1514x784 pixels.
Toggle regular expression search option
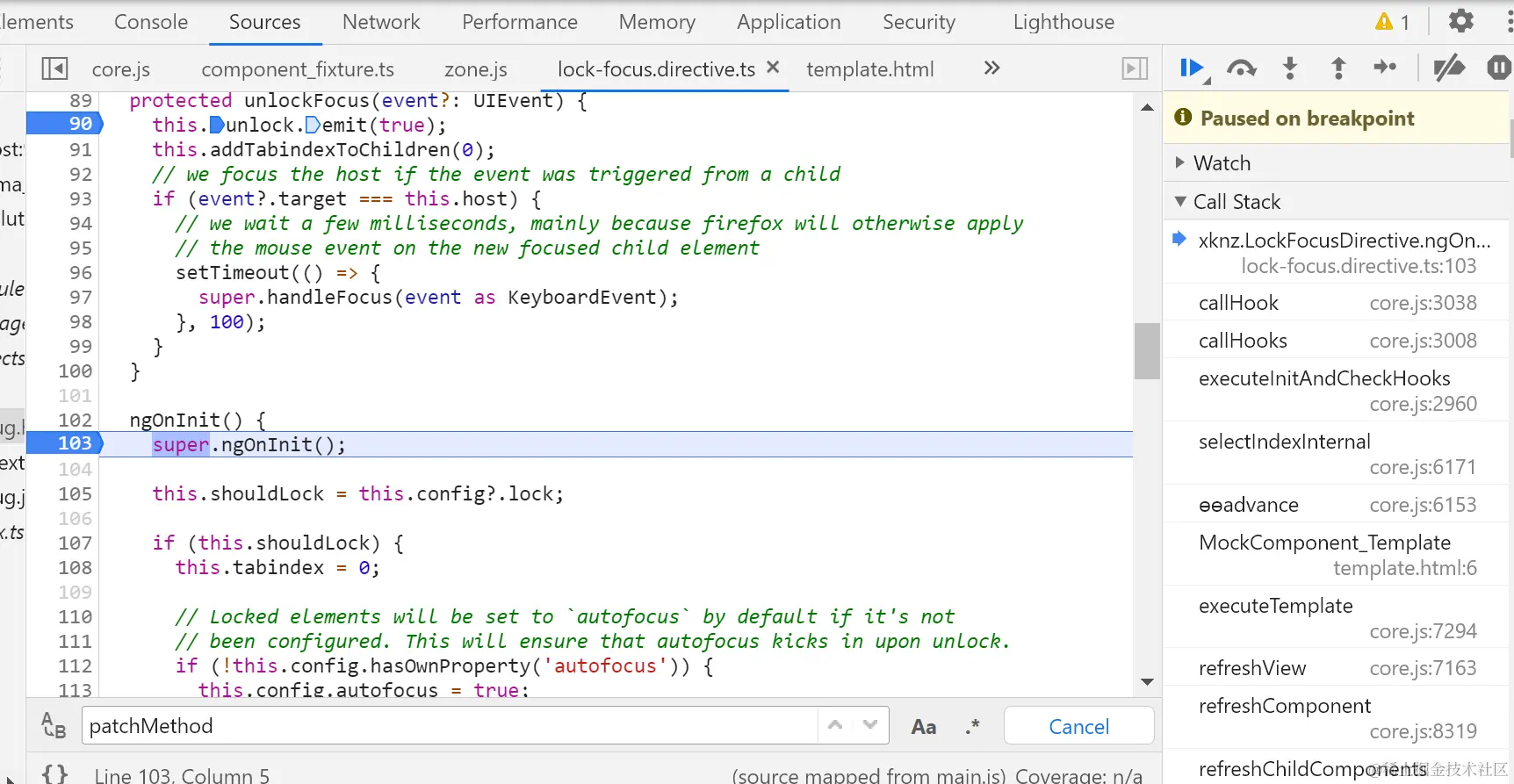(972, 726)
